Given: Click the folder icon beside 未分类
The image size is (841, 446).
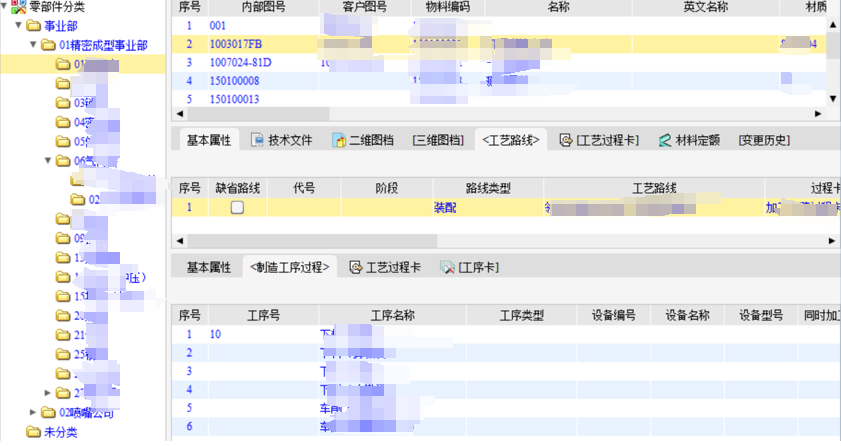Looking at the screenshot, I should [x=34, y=432].
